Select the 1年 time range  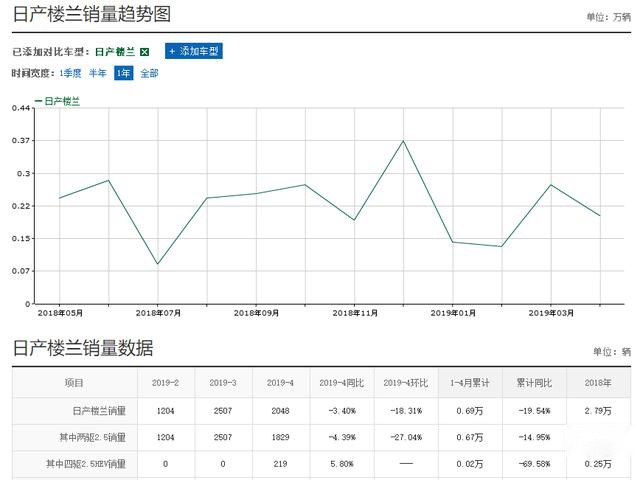tap(124, 73)
